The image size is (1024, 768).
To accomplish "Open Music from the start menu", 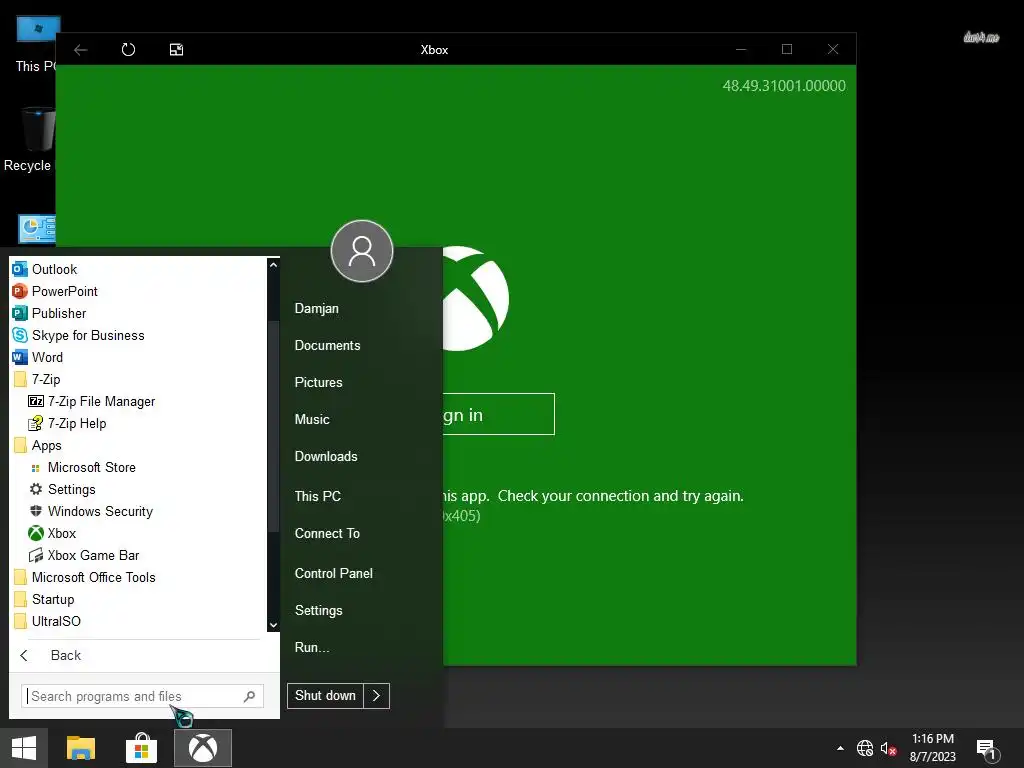I will 312,419.
